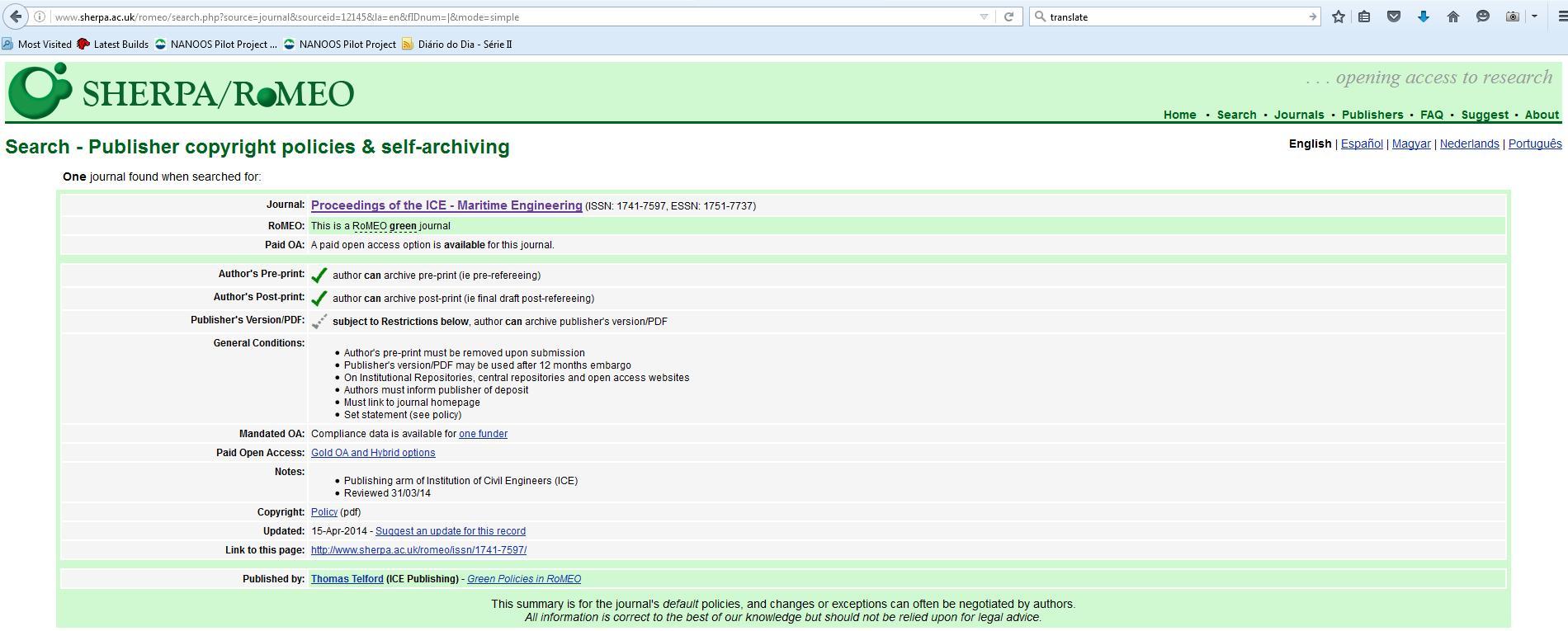Reload the page with the refresh icon
This screenshot has height=631, width=1568.
(1008, 16)
